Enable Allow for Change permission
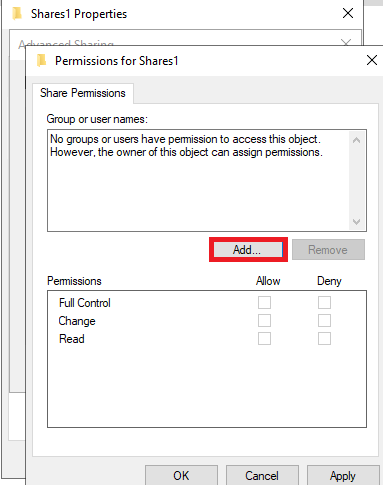The height and width of the screenshot is (485, 383). click(264, 321)
